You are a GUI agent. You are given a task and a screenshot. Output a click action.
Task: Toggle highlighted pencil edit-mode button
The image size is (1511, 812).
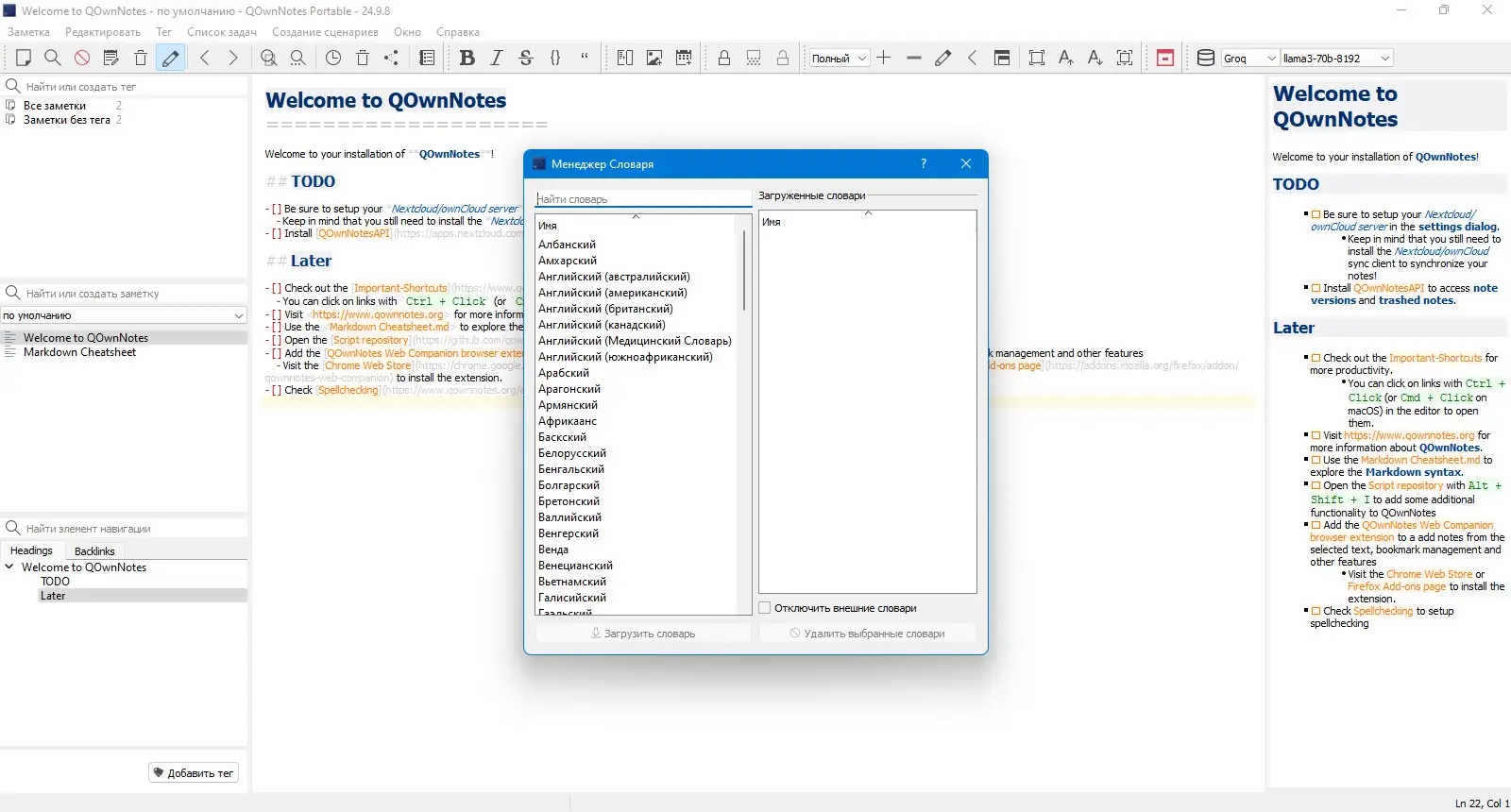[x=170, y=58]
